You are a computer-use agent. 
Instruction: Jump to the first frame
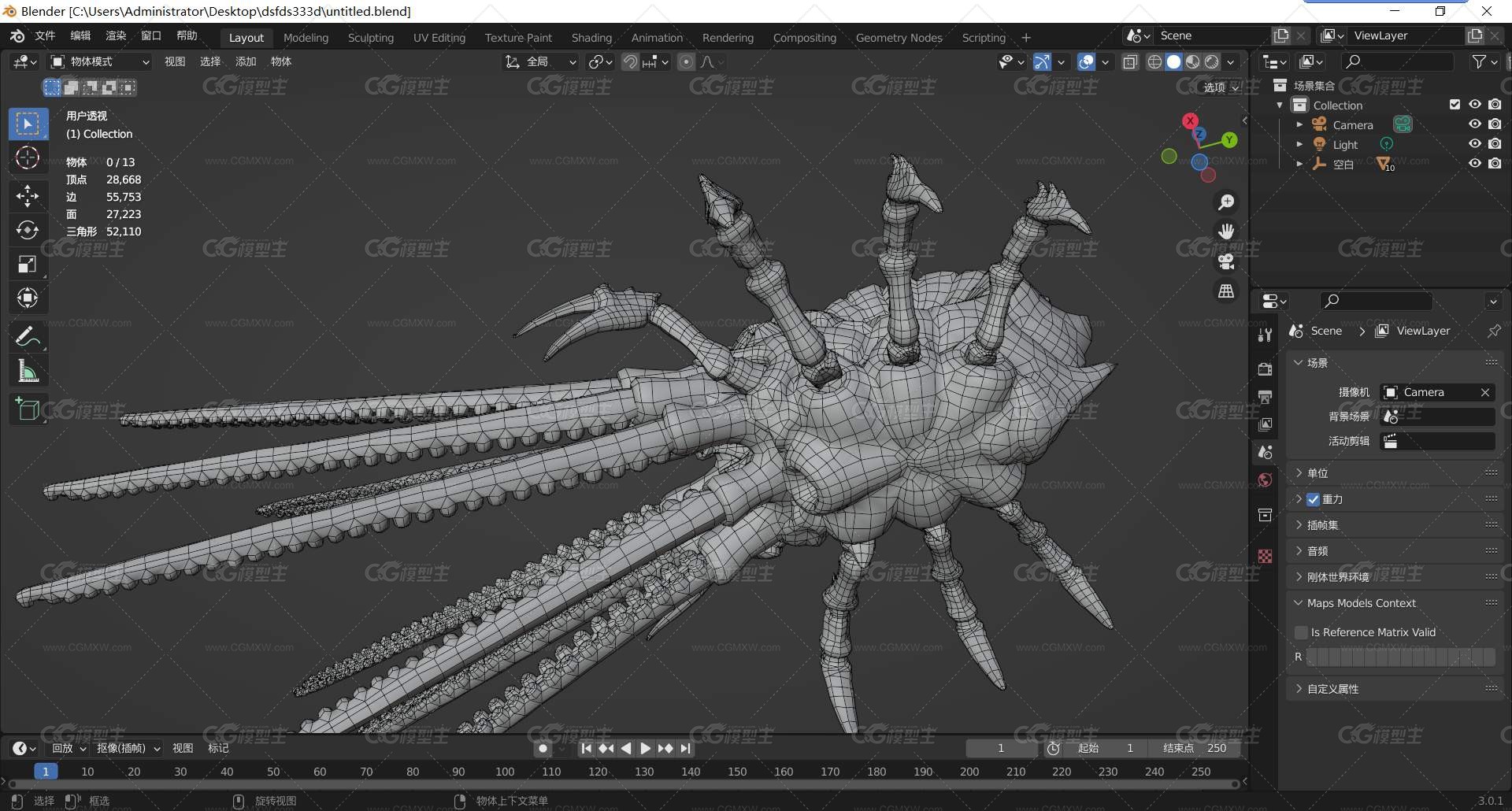pyautogui.click(x=586, y=748)
